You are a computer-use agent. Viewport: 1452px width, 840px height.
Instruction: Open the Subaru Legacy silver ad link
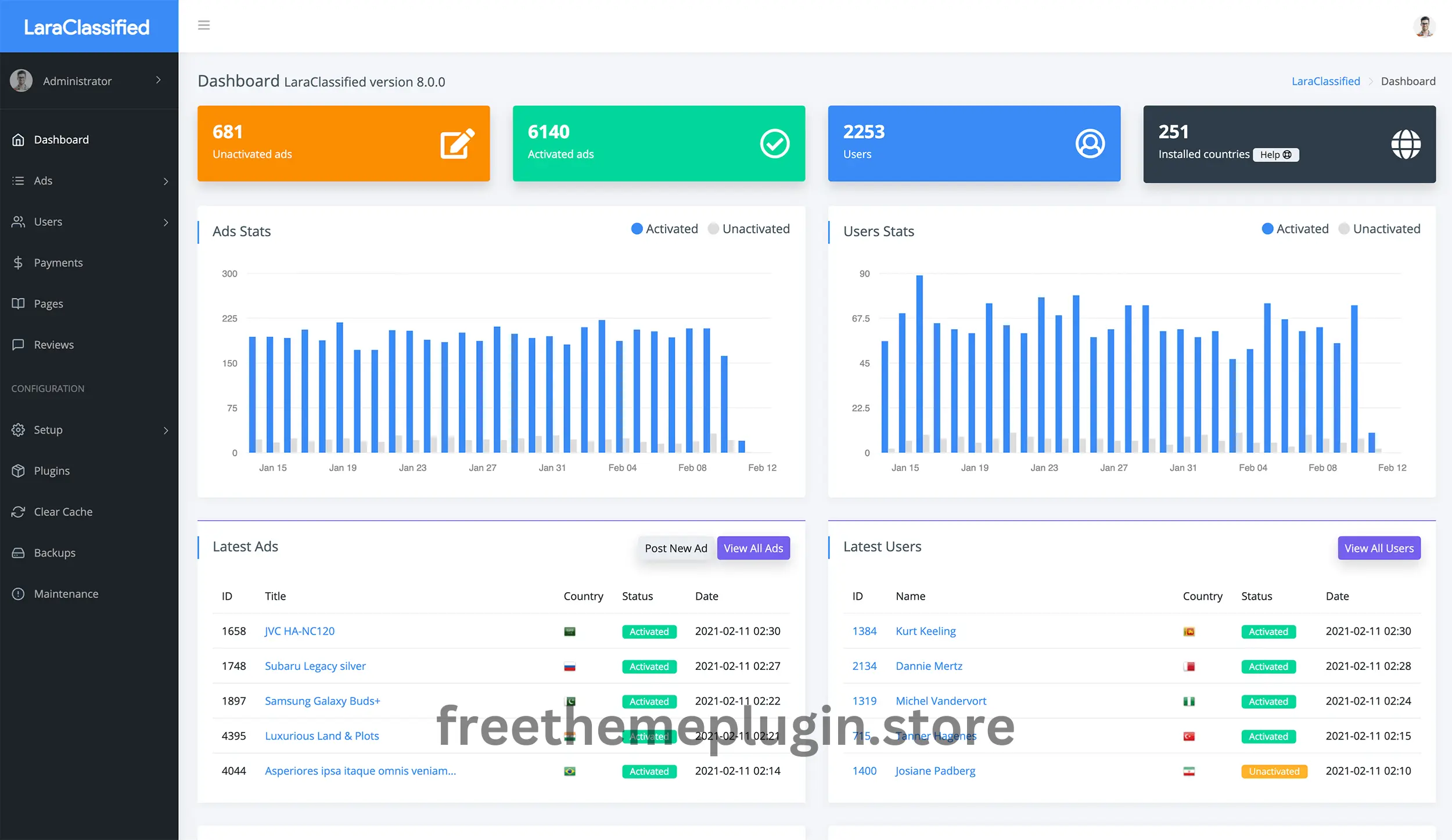[x=315, y=666]
